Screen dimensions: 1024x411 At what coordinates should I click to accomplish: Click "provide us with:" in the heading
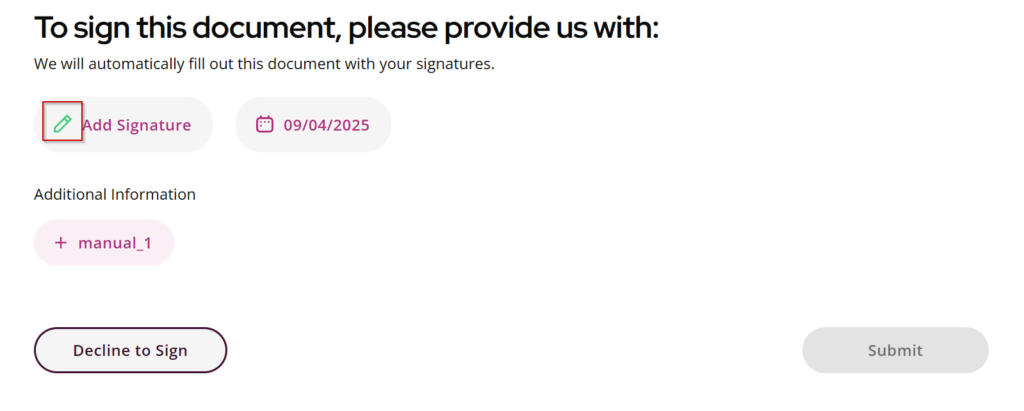pos(551,29)
